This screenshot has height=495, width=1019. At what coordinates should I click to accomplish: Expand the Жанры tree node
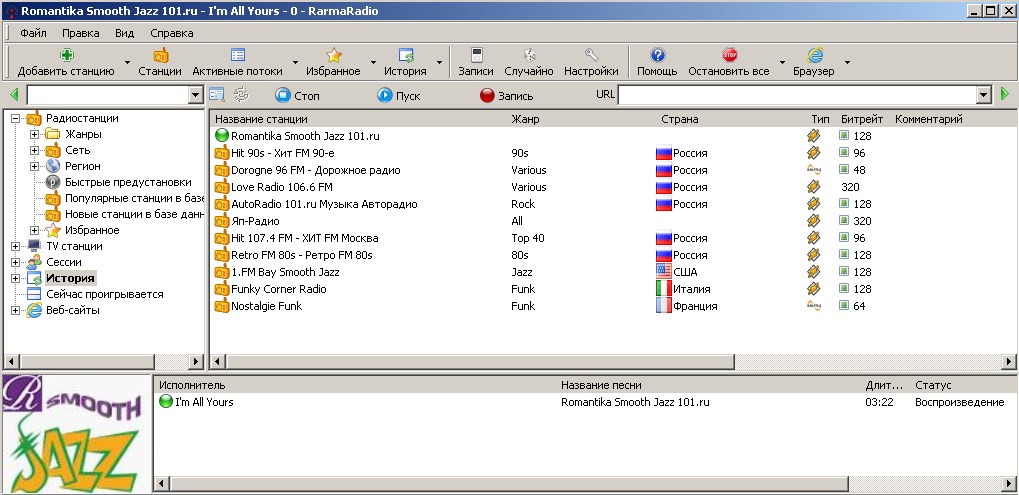tap(34, 134)
